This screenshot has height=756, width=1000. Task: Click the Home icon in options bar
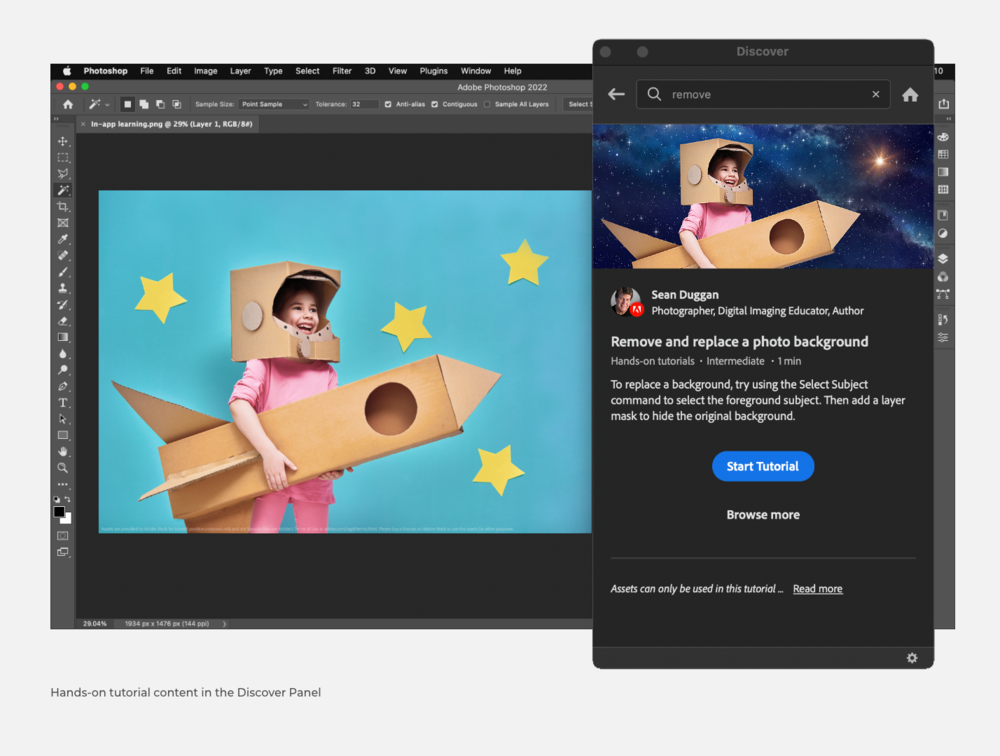[68, 104]
